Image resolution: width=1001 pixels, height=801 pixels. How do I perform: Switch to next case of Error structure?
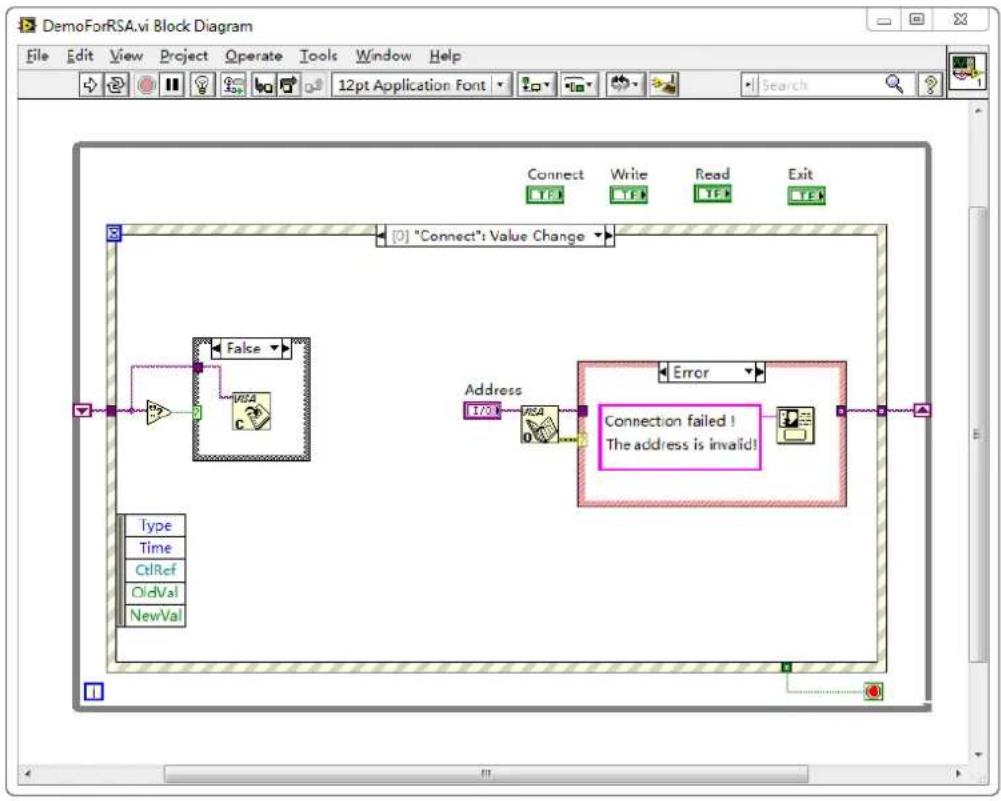(760, 371)
